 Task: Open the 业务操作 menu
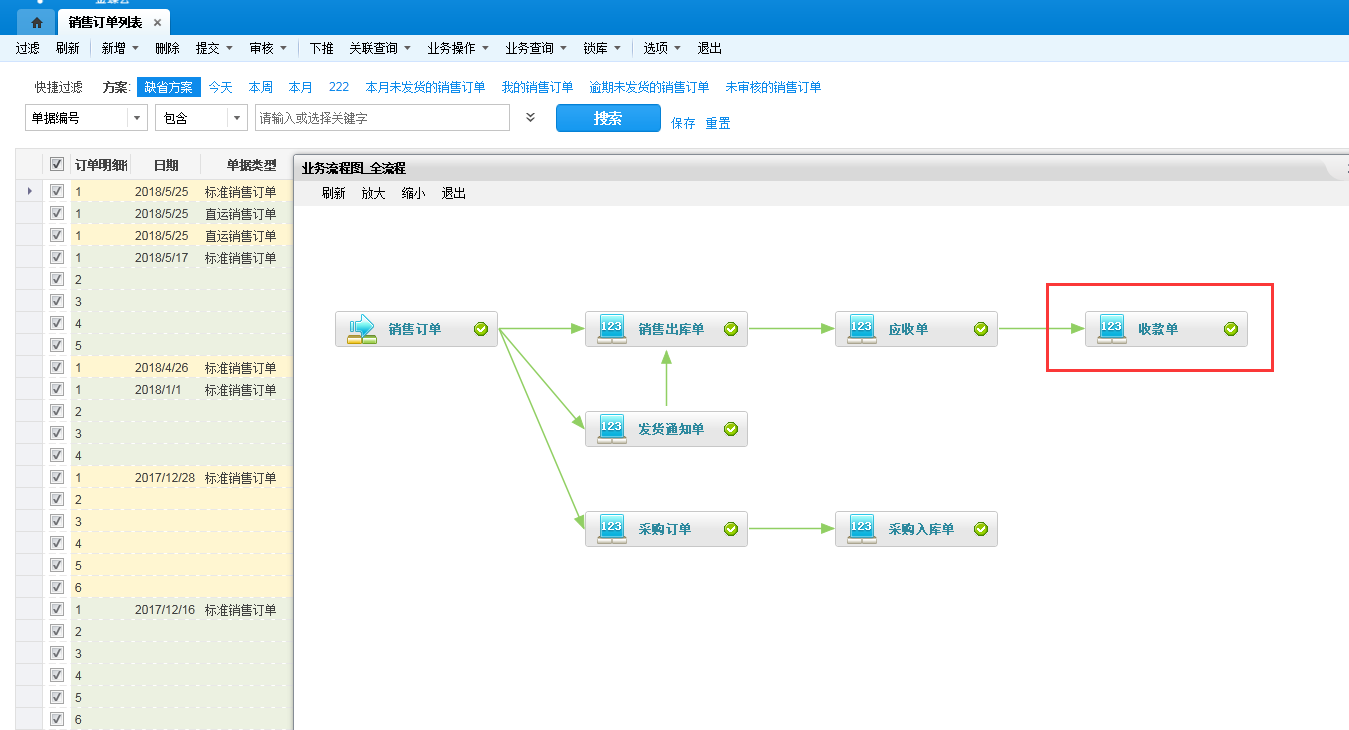coord(457,48)
